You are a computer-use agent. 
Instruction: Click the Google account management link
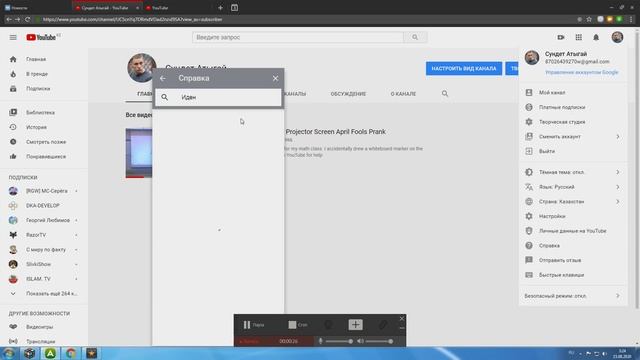pyautogui.click(x=582, y=72)
